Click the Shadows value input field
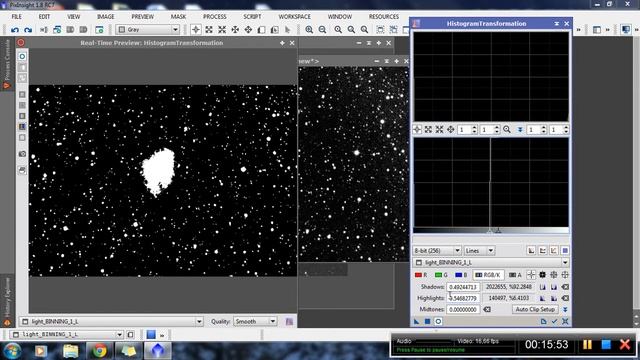This screenshot has height=360, width=640. (x=463, y=287)
